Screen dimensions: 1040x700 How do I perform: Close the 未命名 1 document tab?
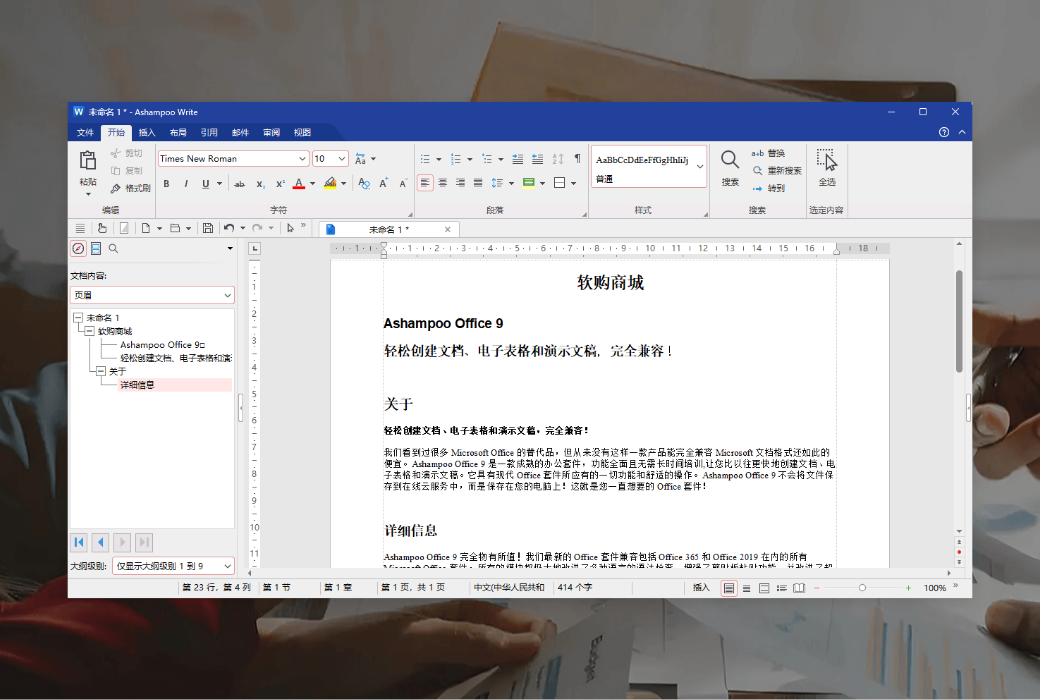[448, 230]
